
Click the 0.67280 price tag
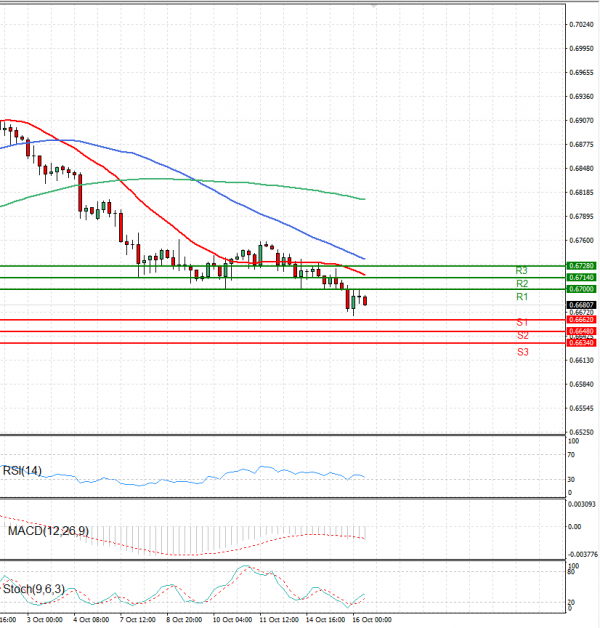(x=582, y=266)
